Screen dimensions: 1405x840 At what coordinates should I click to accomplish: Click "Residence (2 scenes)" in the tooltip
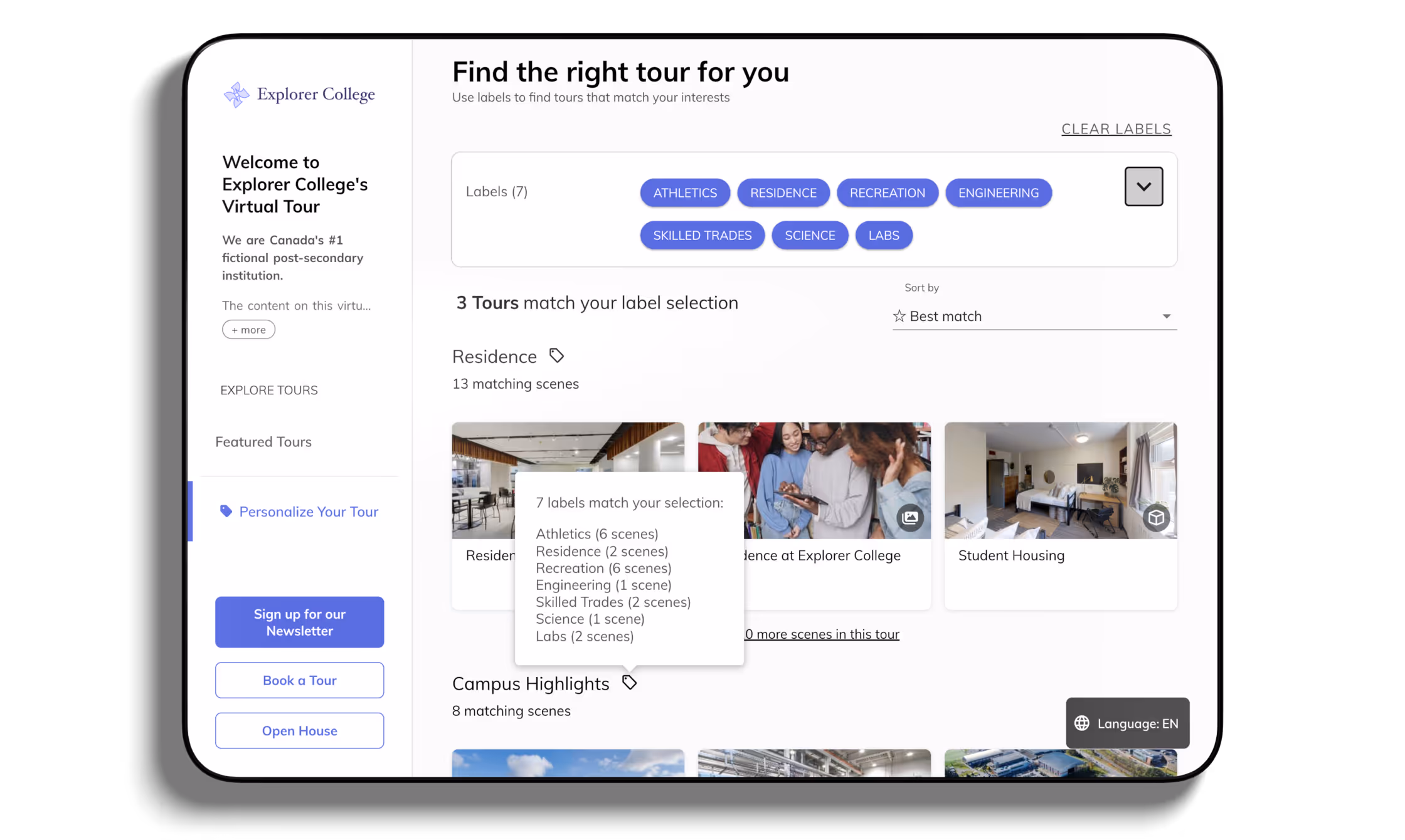tap(602, 552)
